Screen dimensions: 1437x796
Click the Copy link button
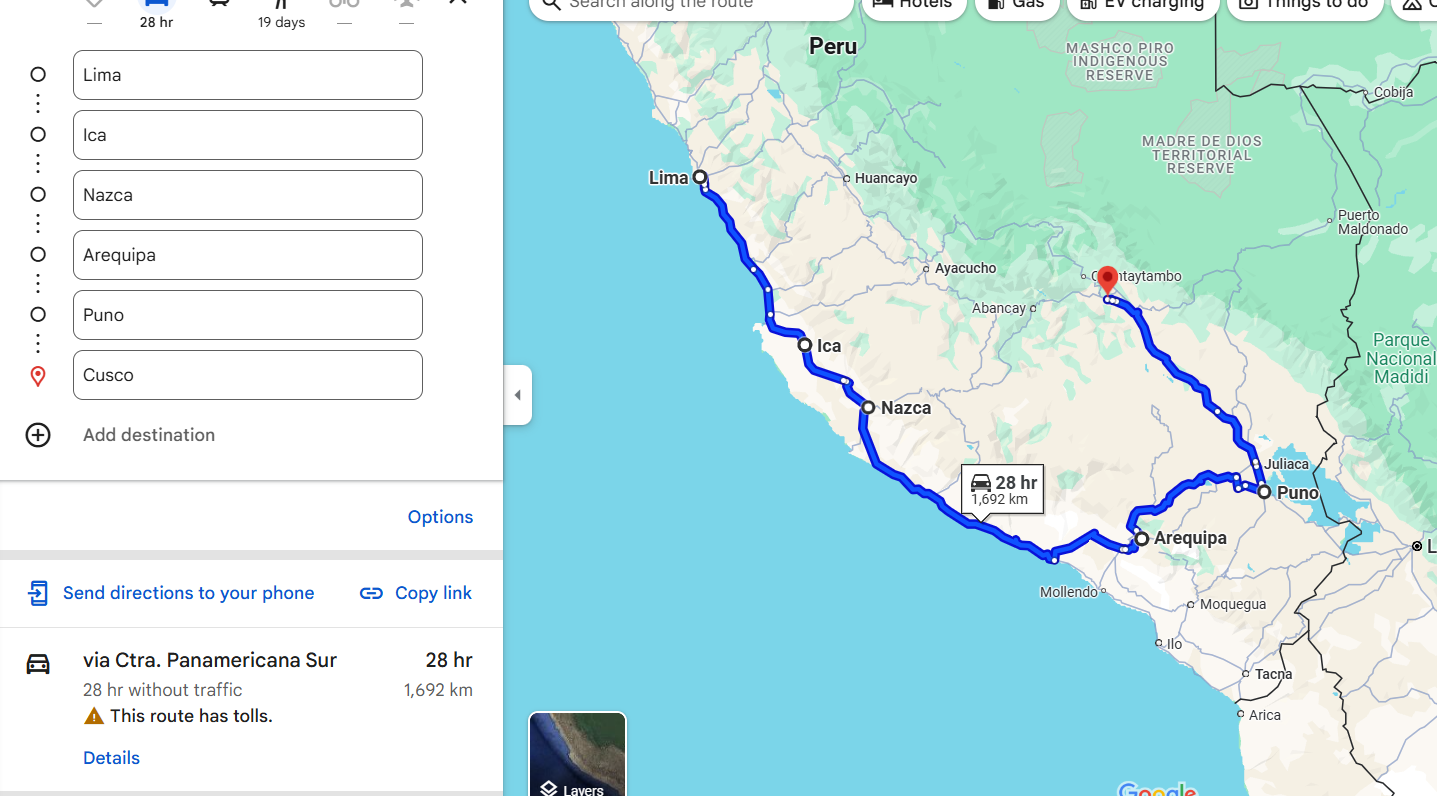click(x=415, y=593)
